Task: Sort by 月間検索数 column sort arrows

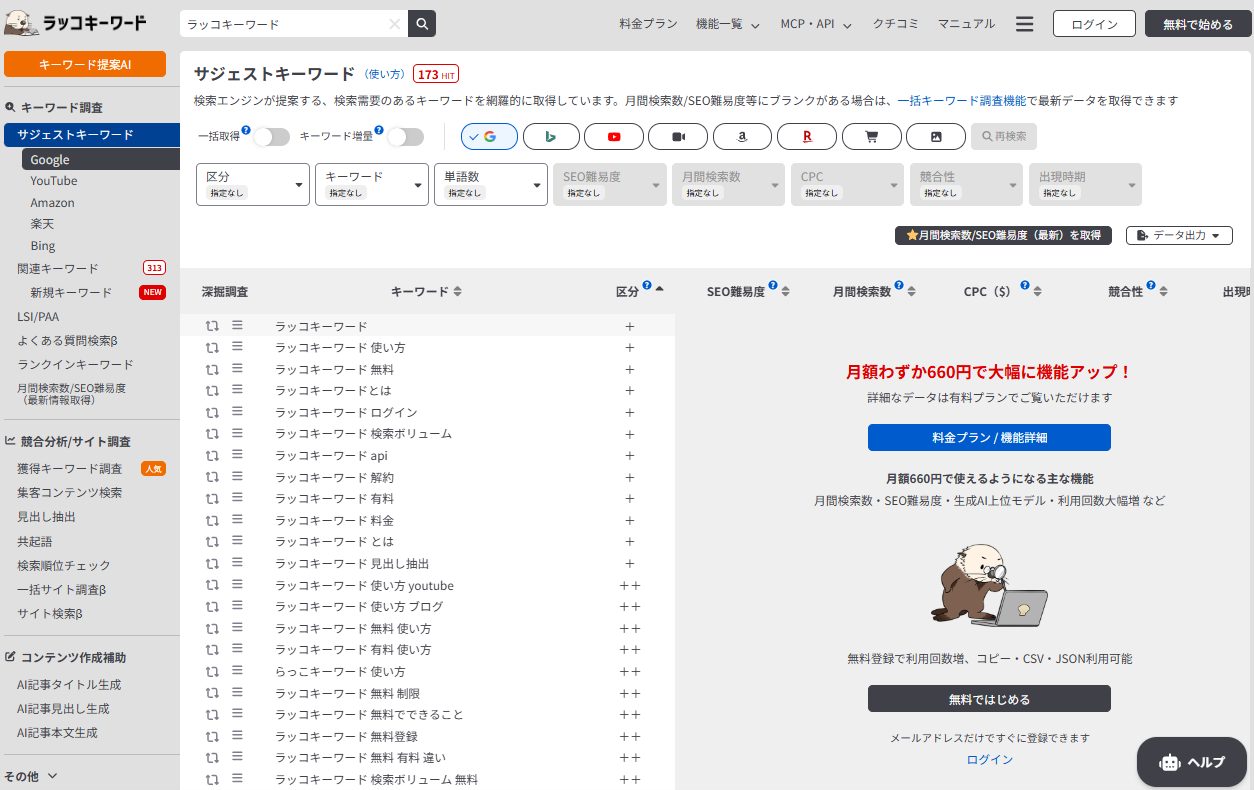Action: pos(911,292)
